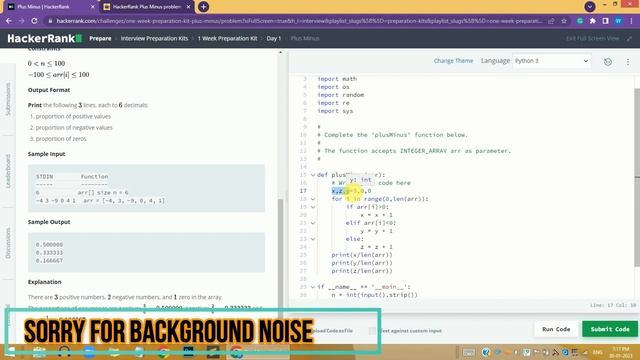Open the Discussions side tab
640x360 pixels.
(8, 243)
